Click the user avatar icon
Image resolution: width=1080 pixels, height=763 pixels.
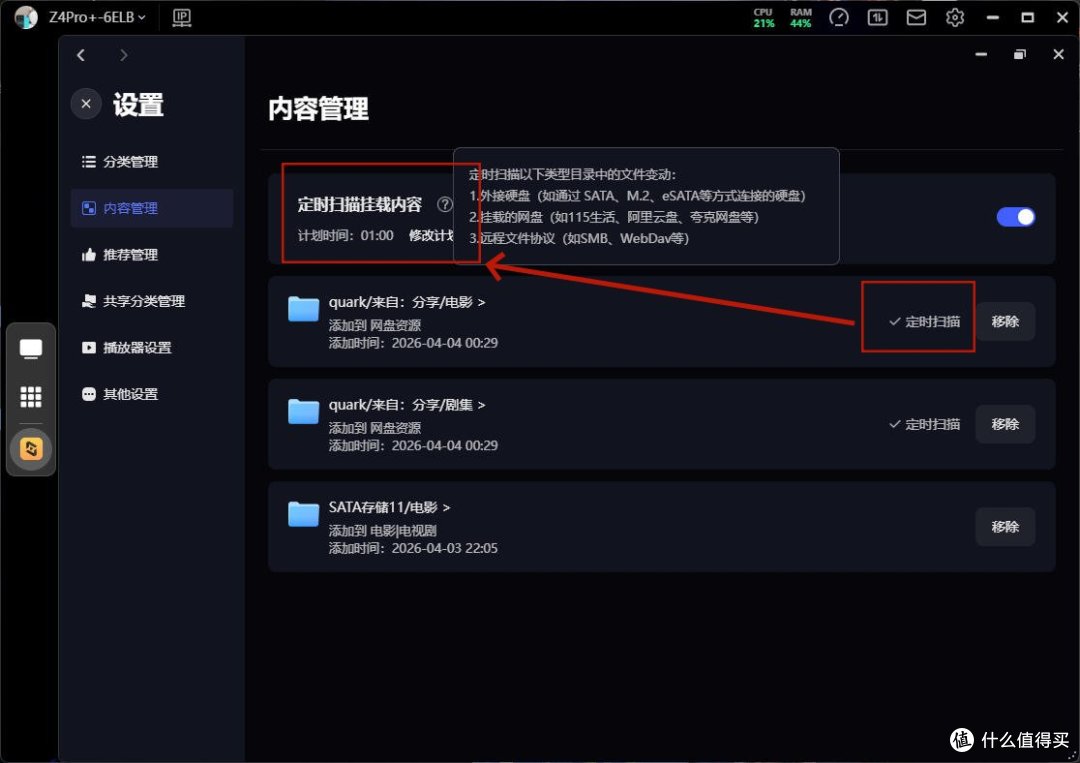tap(26, 17)
